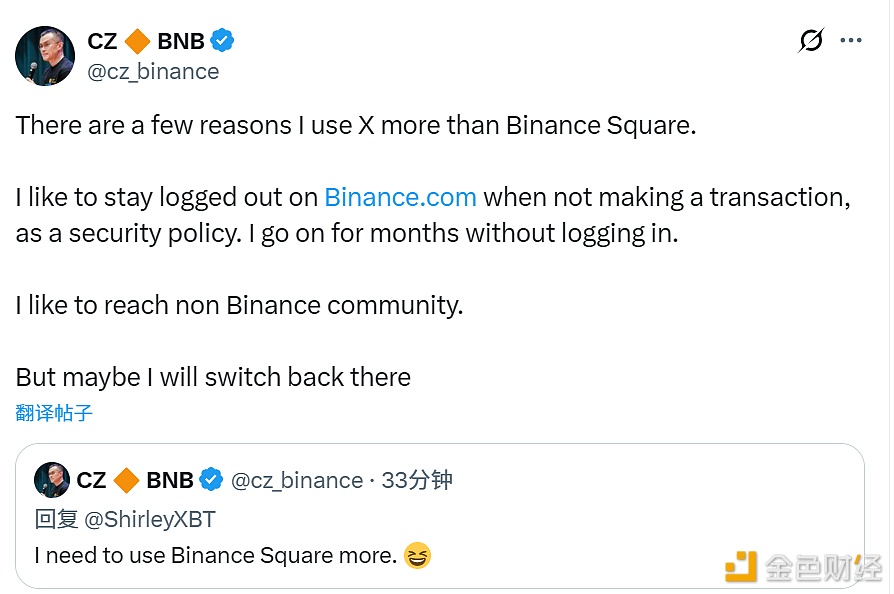Click the "BNB" name text in the quoted post
Viewport: 894px width, 594px height.
click(x=170, y=480)
